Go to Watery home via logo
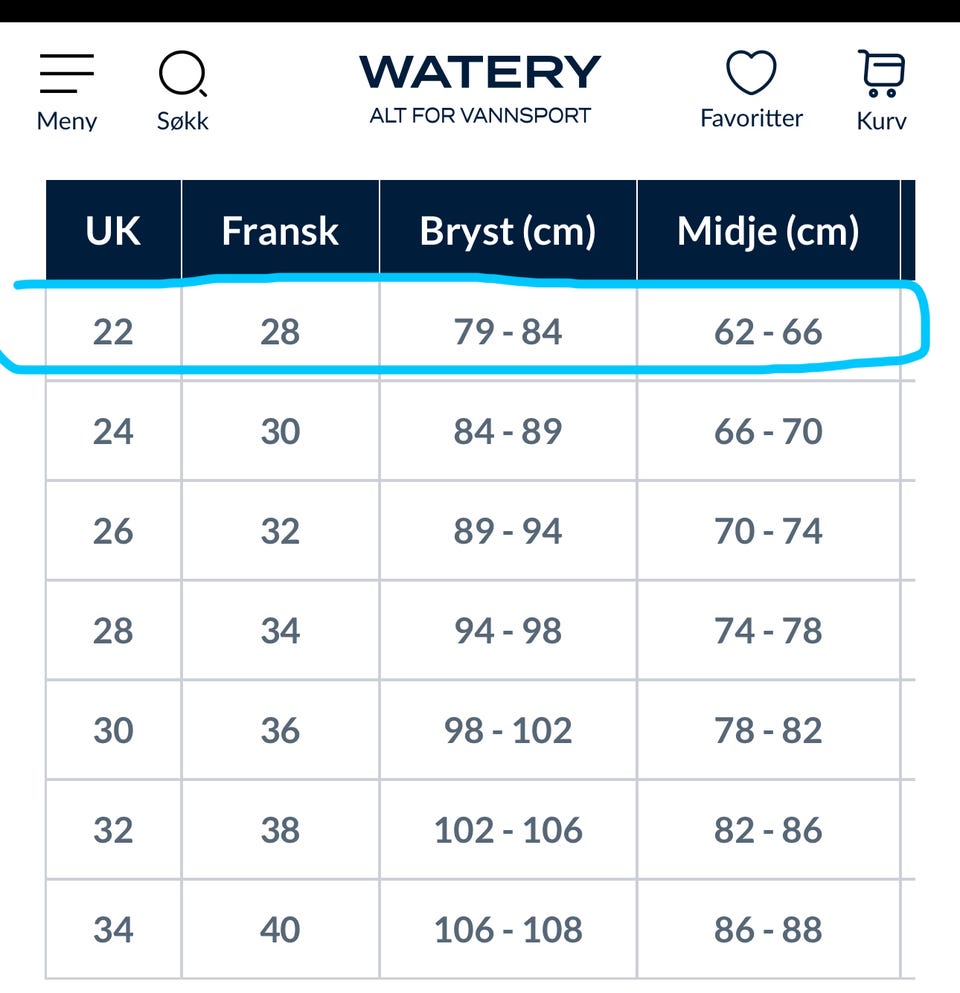Image resolution: width=960 pixels, height=993 pixels. point(480,73)
